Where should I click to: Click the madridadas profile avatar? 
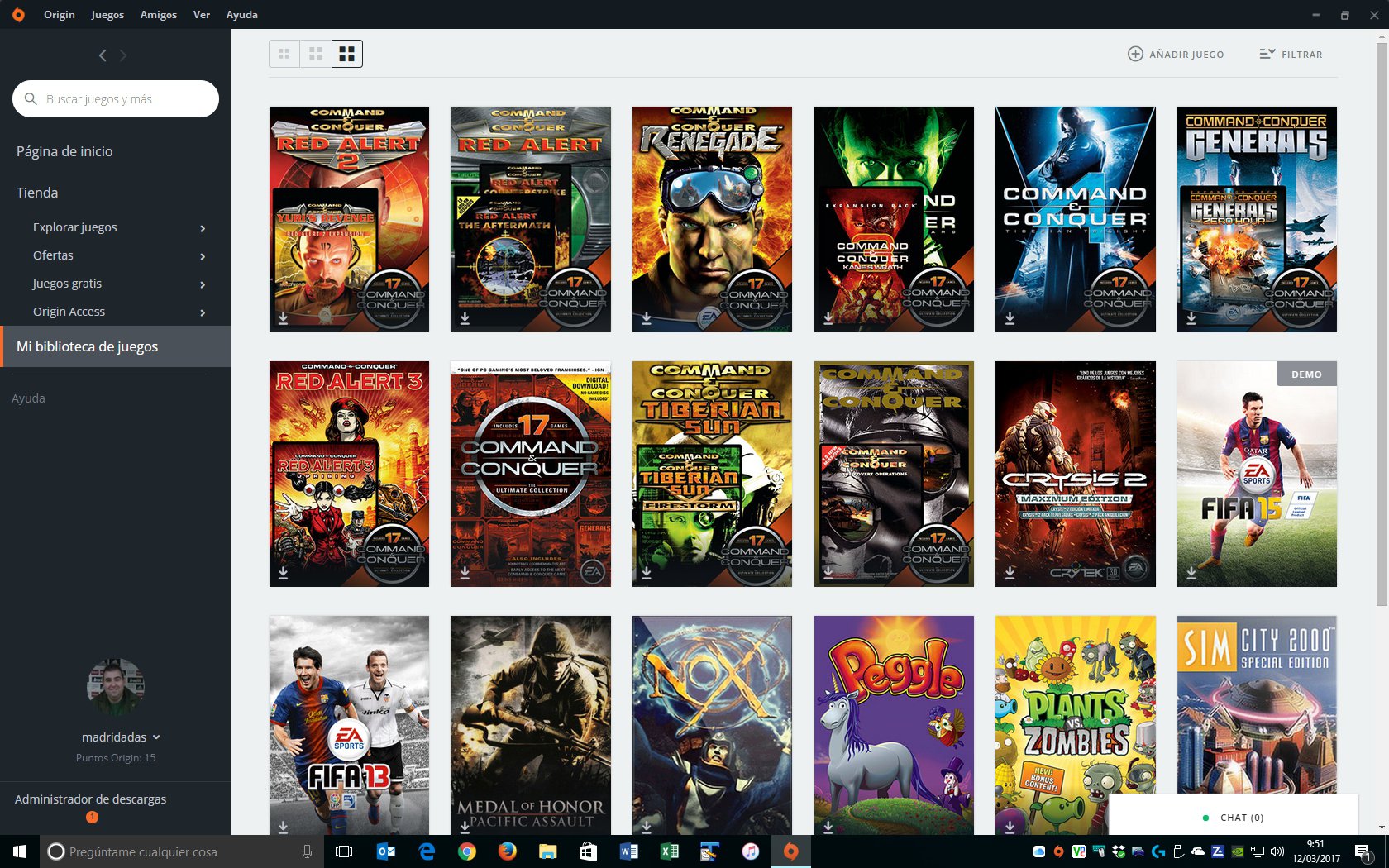tap(116, 687)
